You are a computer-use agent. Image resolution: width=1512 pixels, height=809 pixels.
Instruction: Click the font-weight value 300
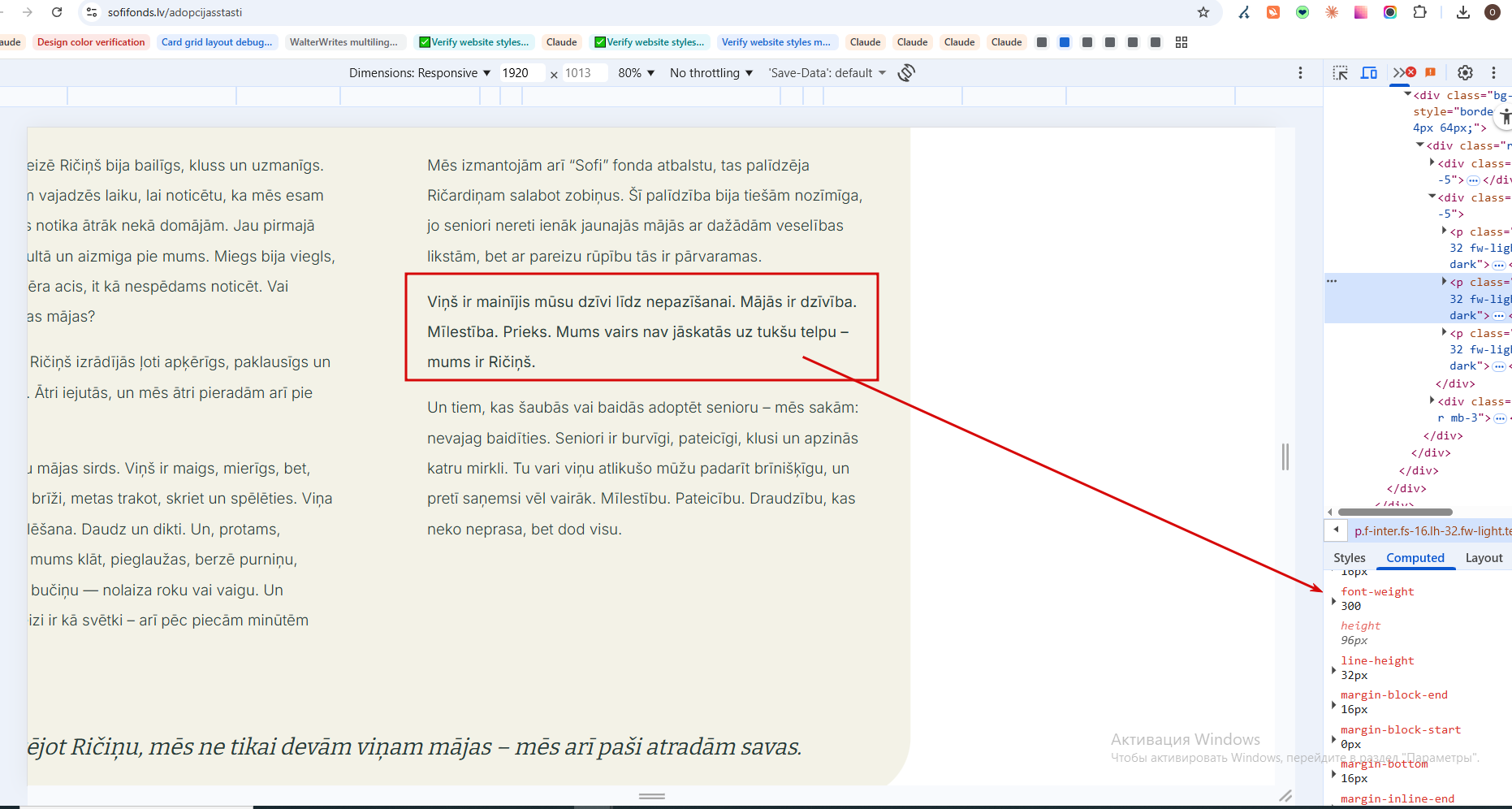coord(1350,606)
